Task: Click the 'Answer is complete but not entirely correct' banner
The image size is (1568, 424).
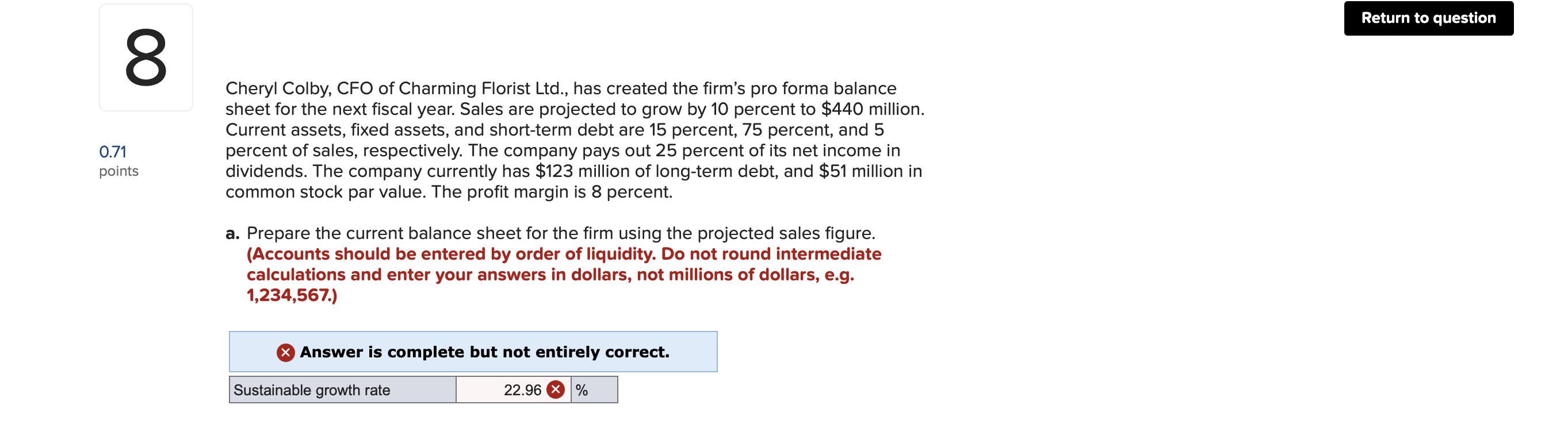Action: (473, 351)
